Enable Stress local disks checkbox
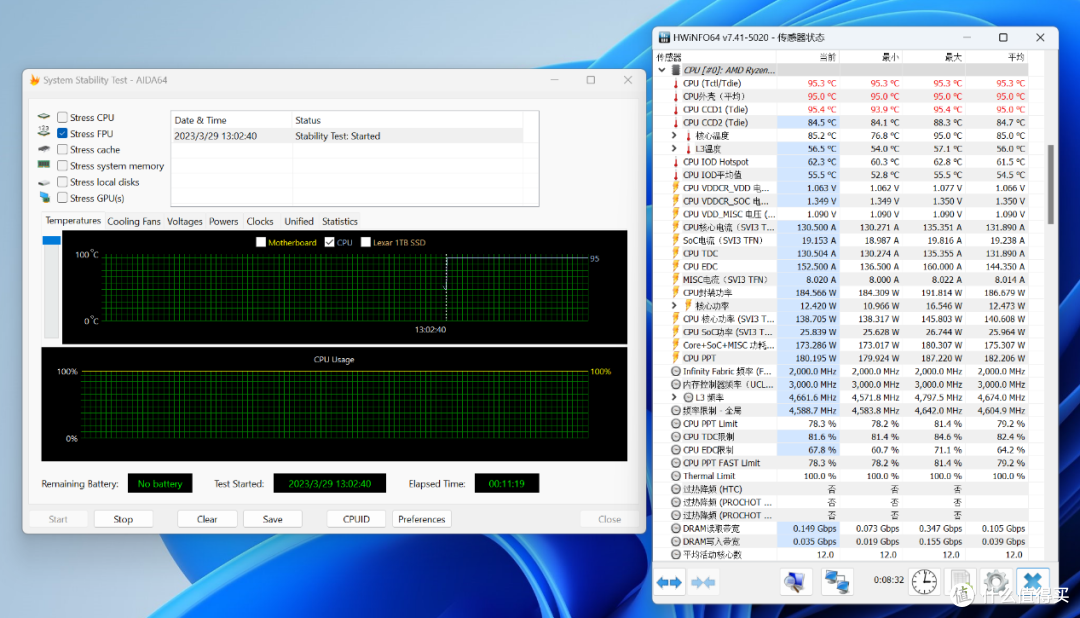Screen dimensions: 1080x618 pos(62,182)
